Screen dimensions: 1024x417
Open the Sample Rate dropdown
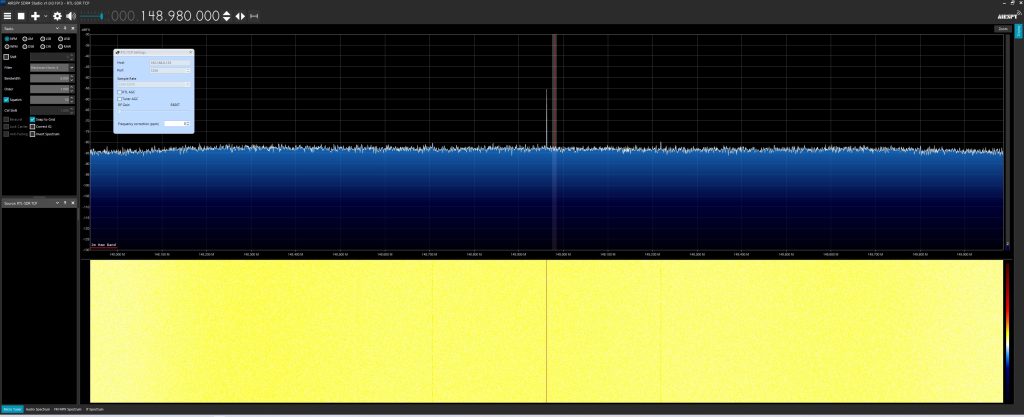click(154, 84)
